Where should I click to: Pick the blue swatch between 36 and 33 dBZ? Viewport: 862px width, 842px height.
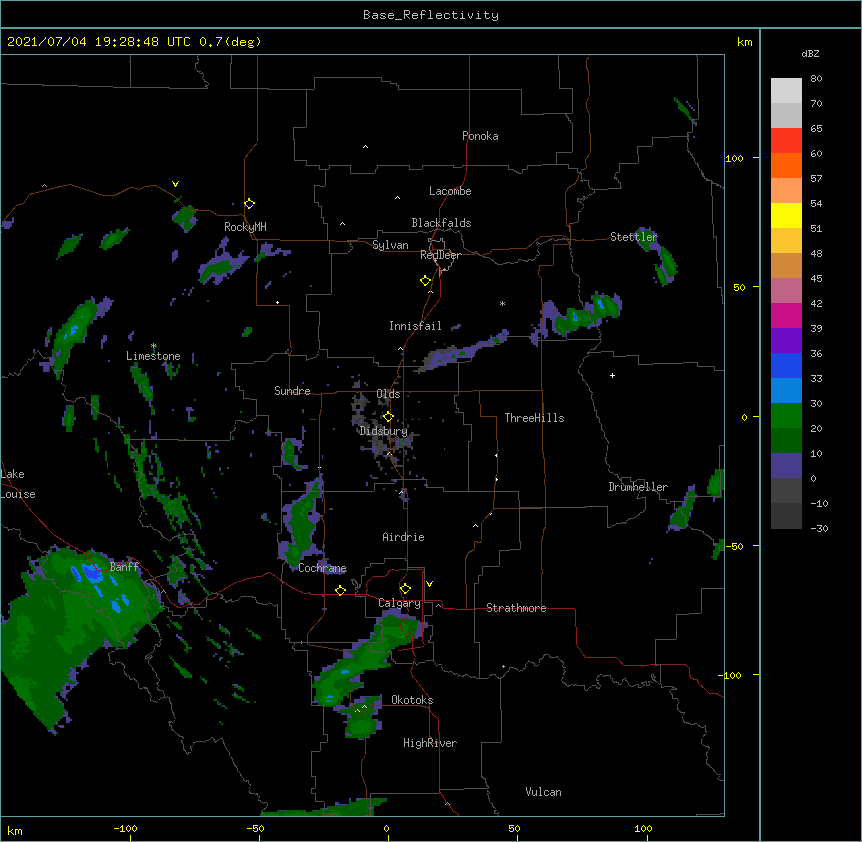pos(786,366)
